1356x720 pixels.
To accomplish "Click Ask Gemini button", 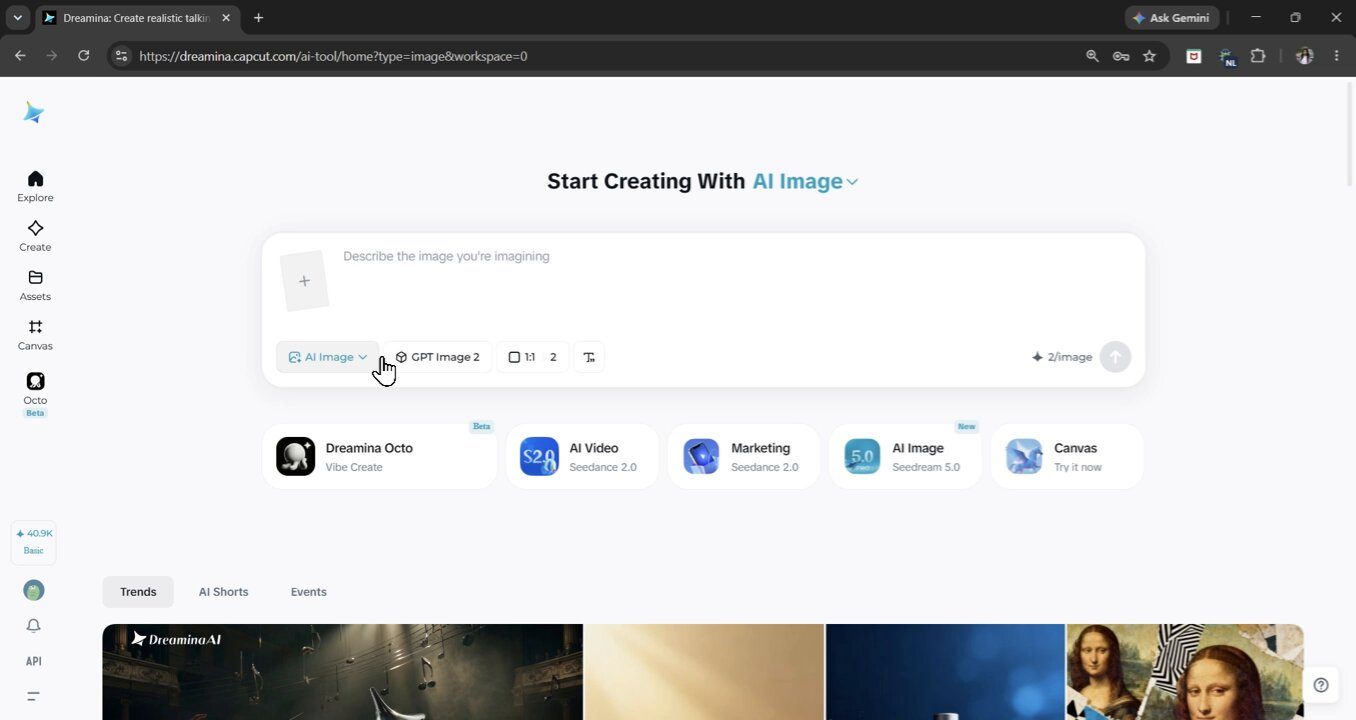I will pos(1172,18).
